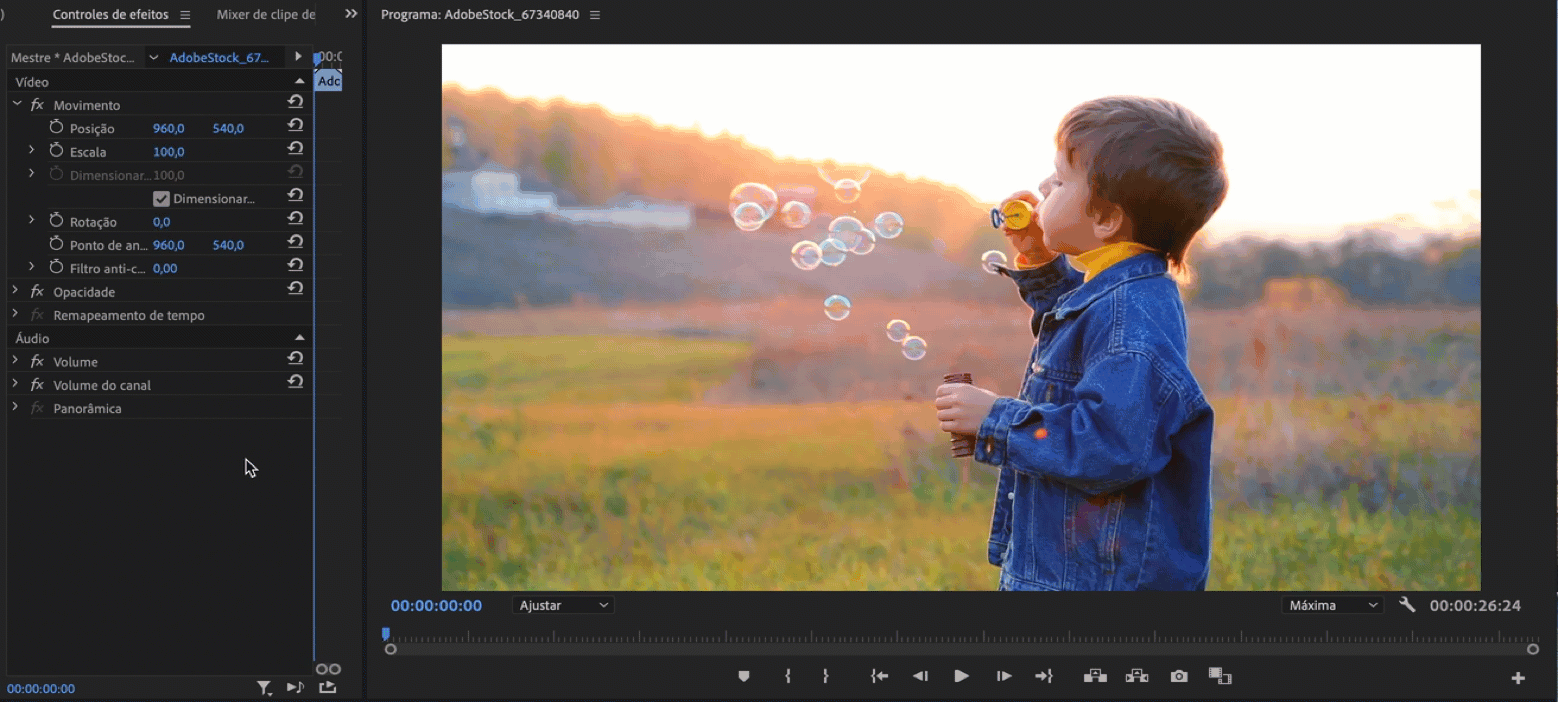The height and width of the screenshot is (702, 1558).
Task: Click play audio only button
Action: [295, 687]
